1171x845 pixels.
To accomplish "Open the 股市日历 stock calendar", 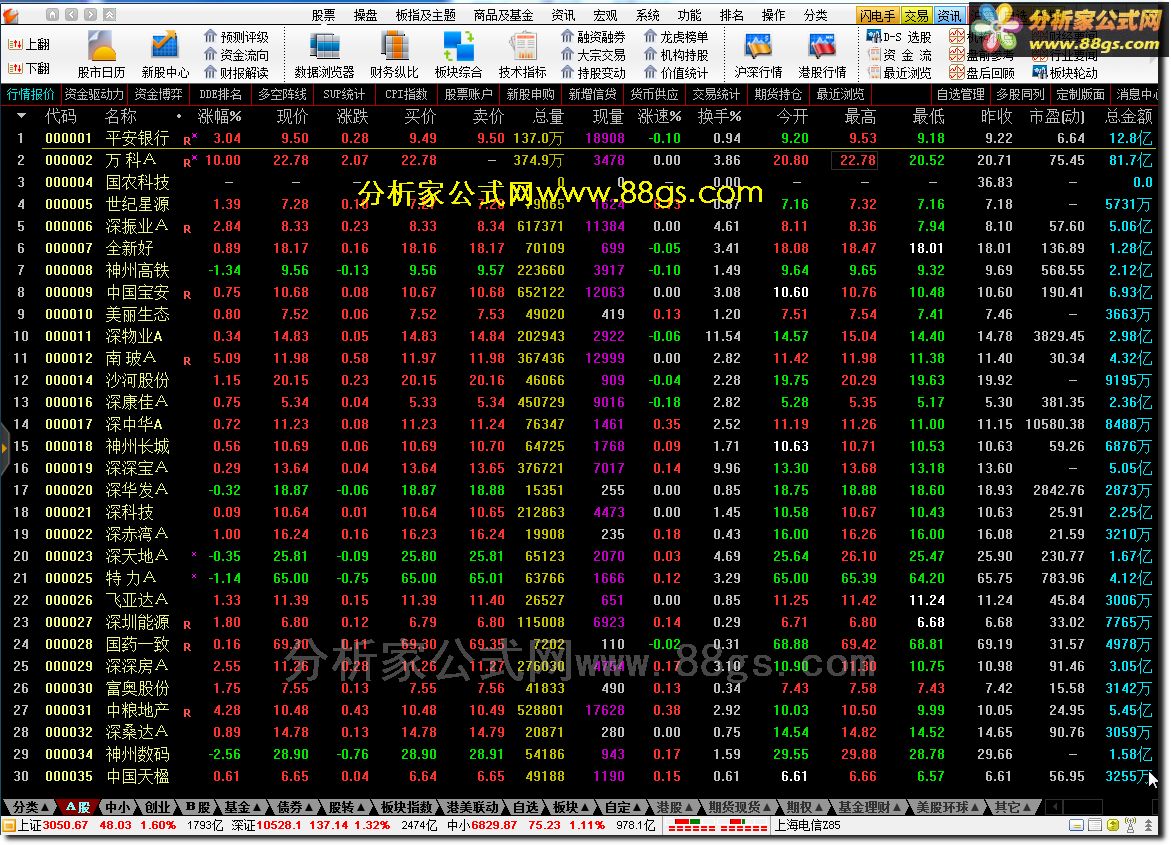I will point(102,55).
